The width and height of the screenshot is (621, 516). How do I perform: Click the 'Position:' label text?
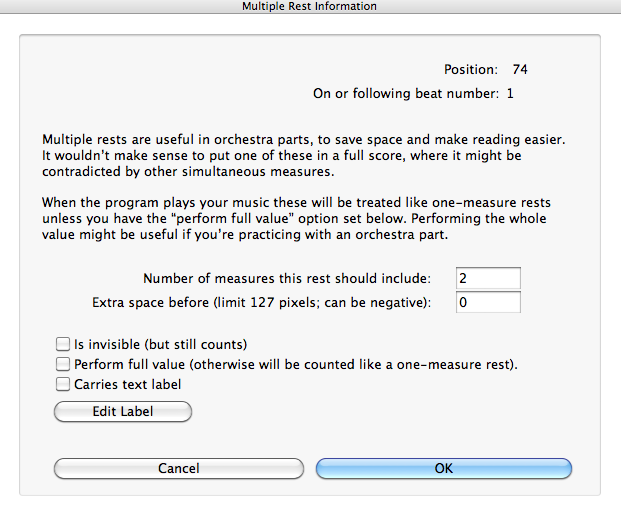pos(471,70)
